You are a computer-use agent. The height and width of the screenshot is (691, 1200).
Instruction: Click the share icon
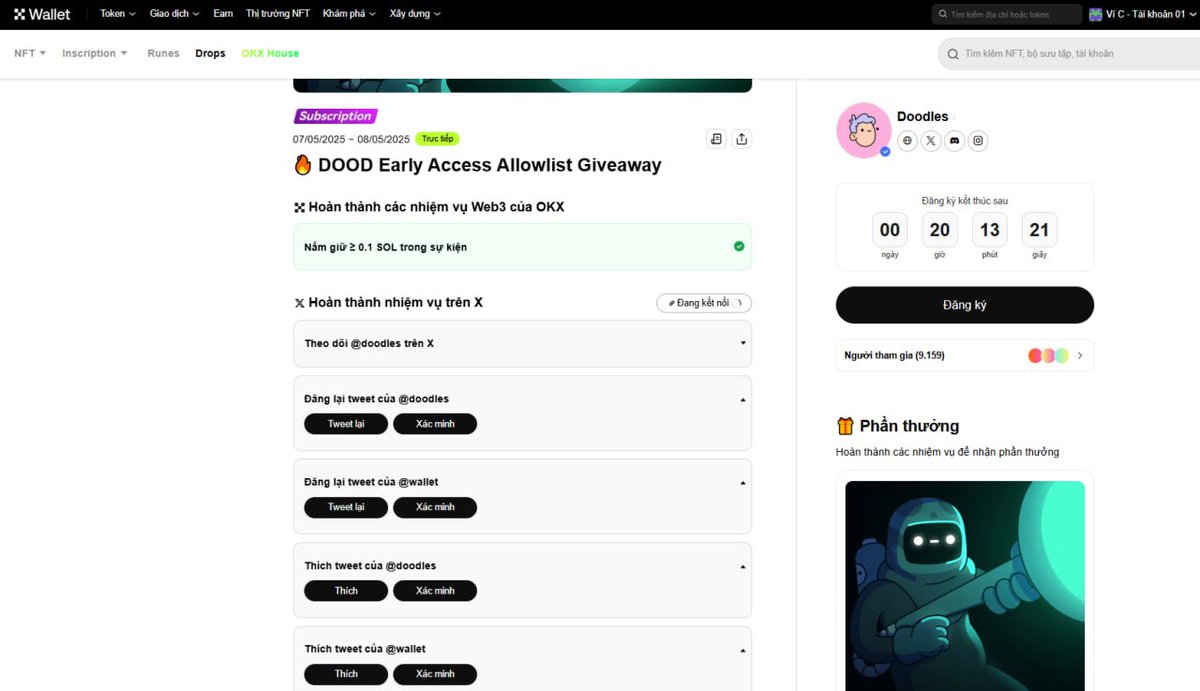pos(741,139)
